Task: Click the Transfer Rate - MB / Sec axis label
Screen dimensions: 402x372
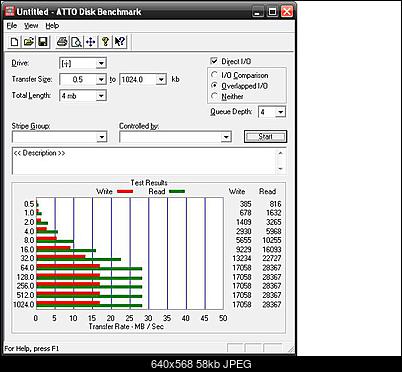Action: pyautogui.click(x=126, y=326)
